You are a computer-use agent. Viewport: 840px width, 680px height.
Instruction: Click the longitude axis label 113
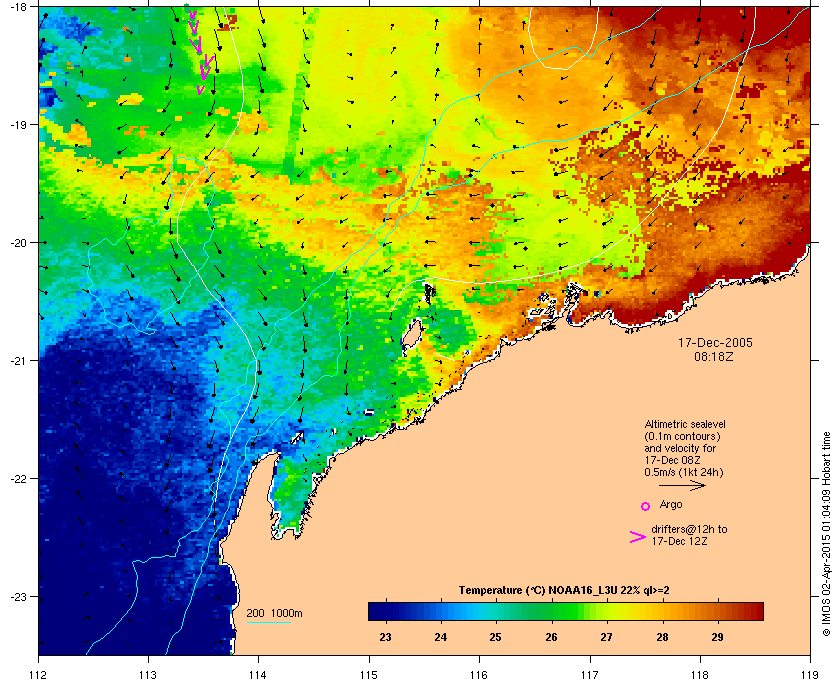148,674
